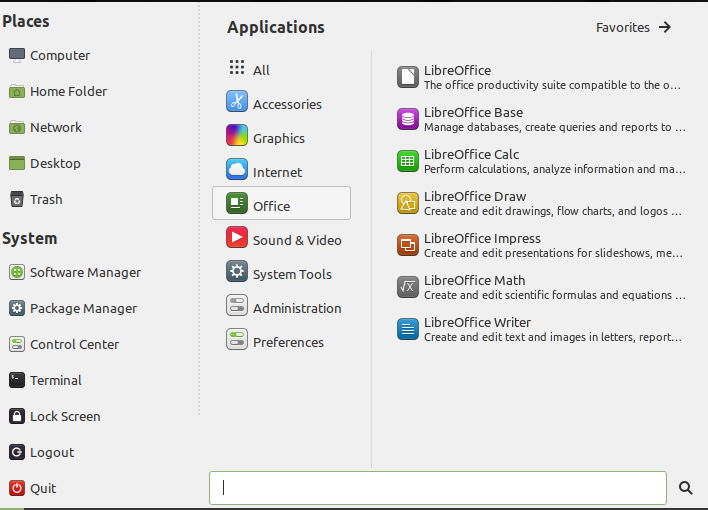
Task: Click the Network label in Places
Action: tap(56, 127)
